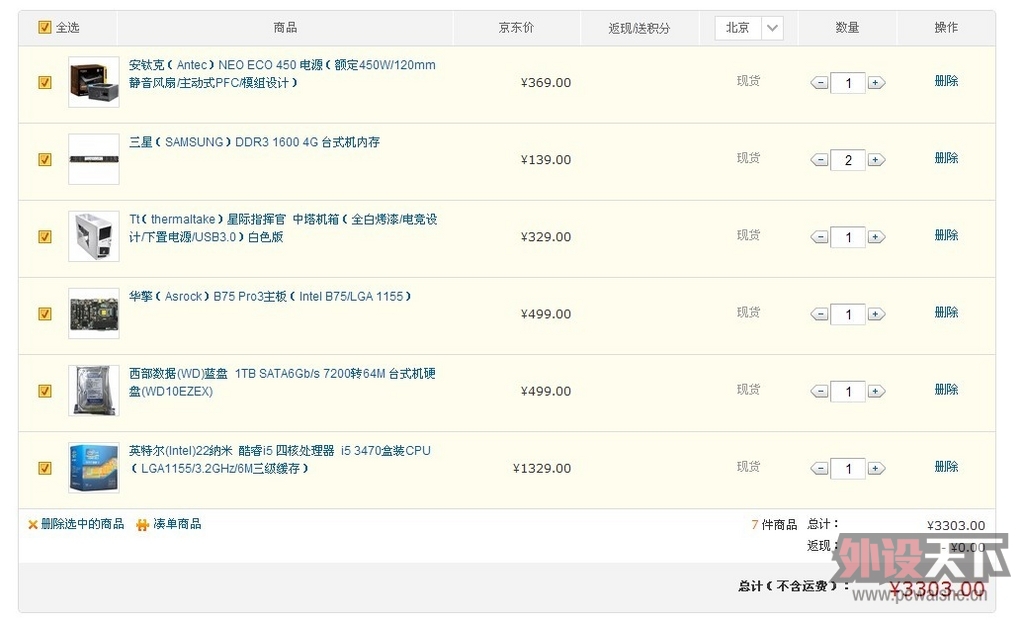Image resolution: width=1024 pixels, height=623 pixels.
Task: Uncheck the Asrock B75 Pro3 checkbox
Action: coord(44,313)
